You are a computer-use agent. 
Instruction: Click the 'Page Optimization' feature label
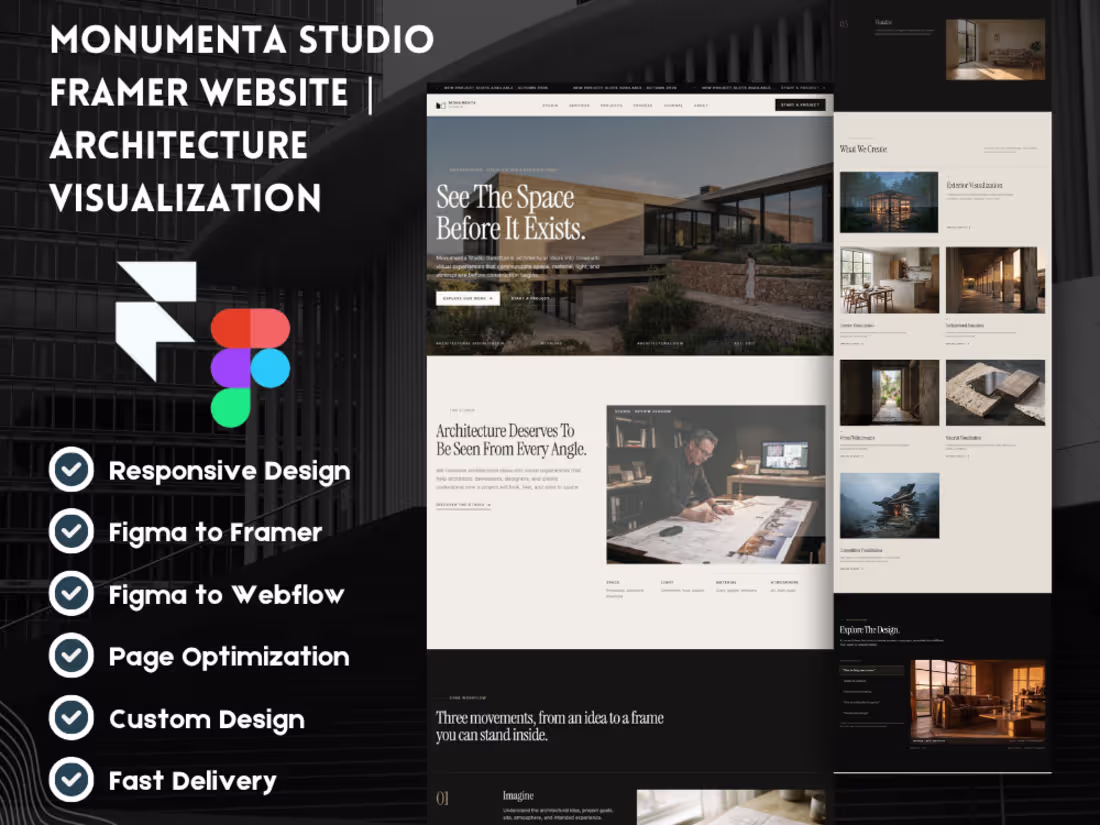[229, 657]
